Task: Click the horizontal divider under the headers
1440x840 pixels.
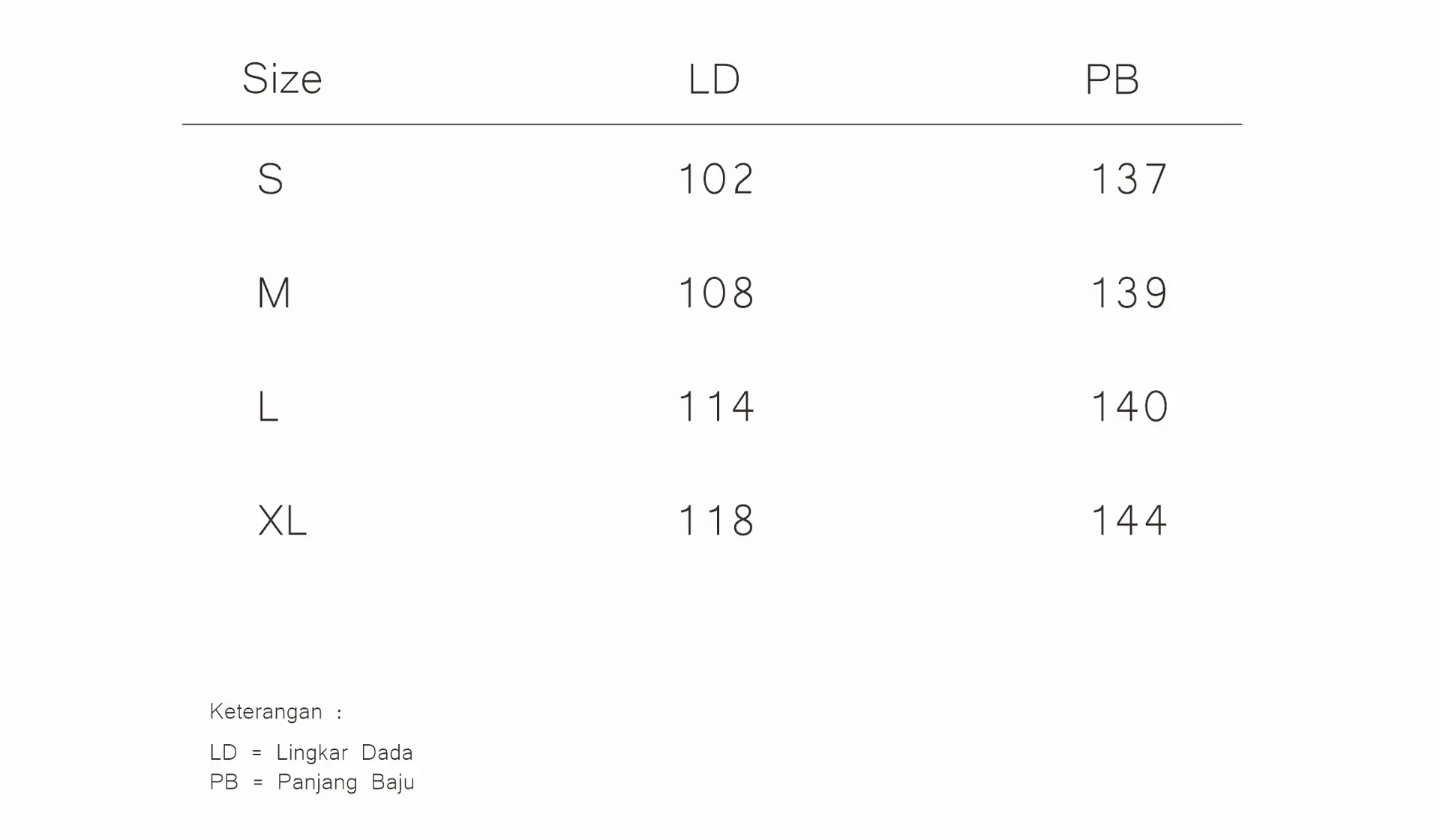Action: (x=712, y=124)
